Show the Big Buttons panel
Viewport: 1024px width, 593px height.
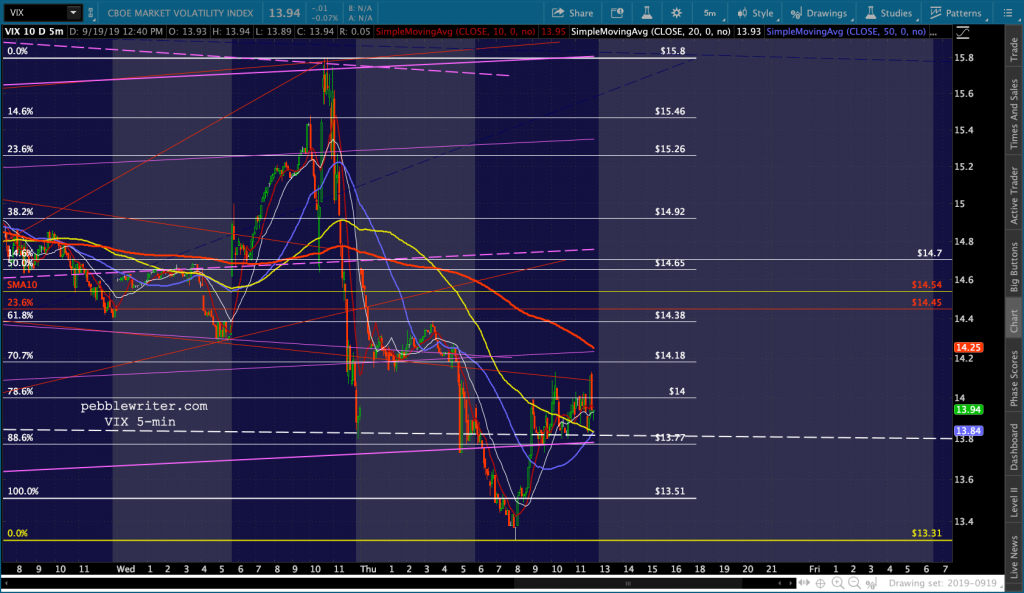coord(1014,267)
